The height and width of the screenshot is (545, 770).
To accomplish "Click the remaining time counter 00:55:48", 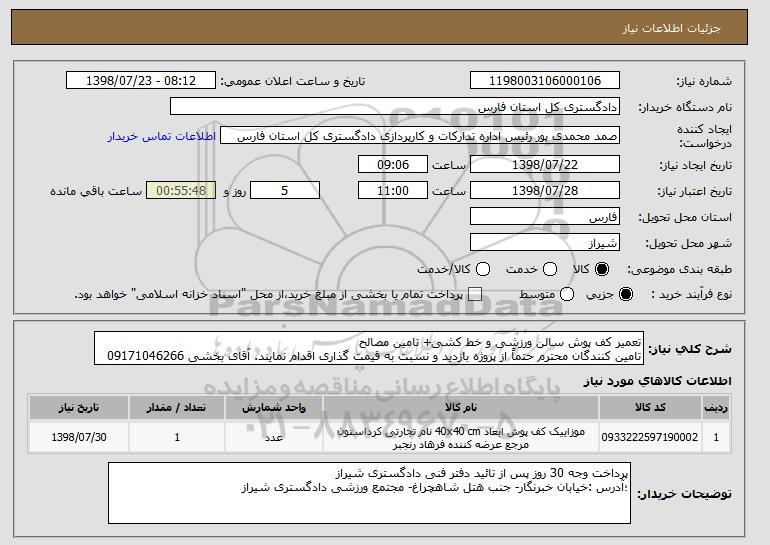I will point(181,191).
